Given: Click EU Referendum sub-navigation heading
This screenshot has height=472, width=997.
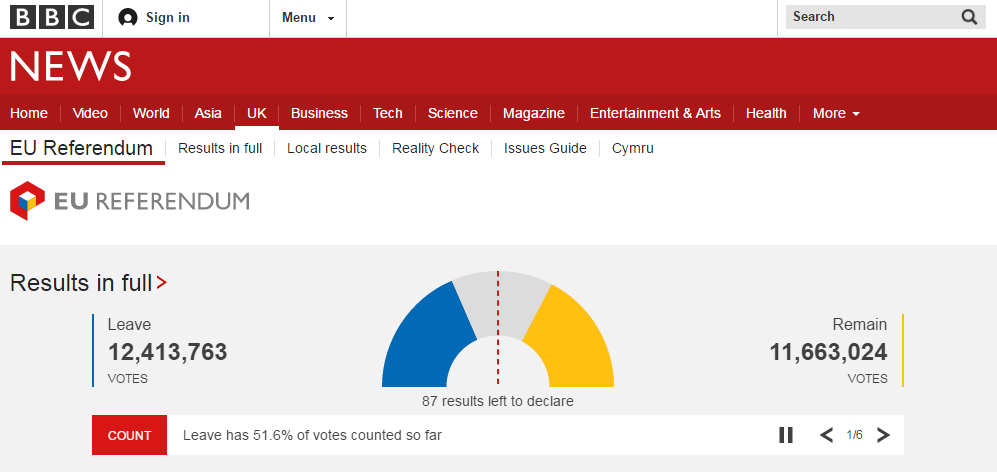Looking at the screenshot, I should 81,148.
